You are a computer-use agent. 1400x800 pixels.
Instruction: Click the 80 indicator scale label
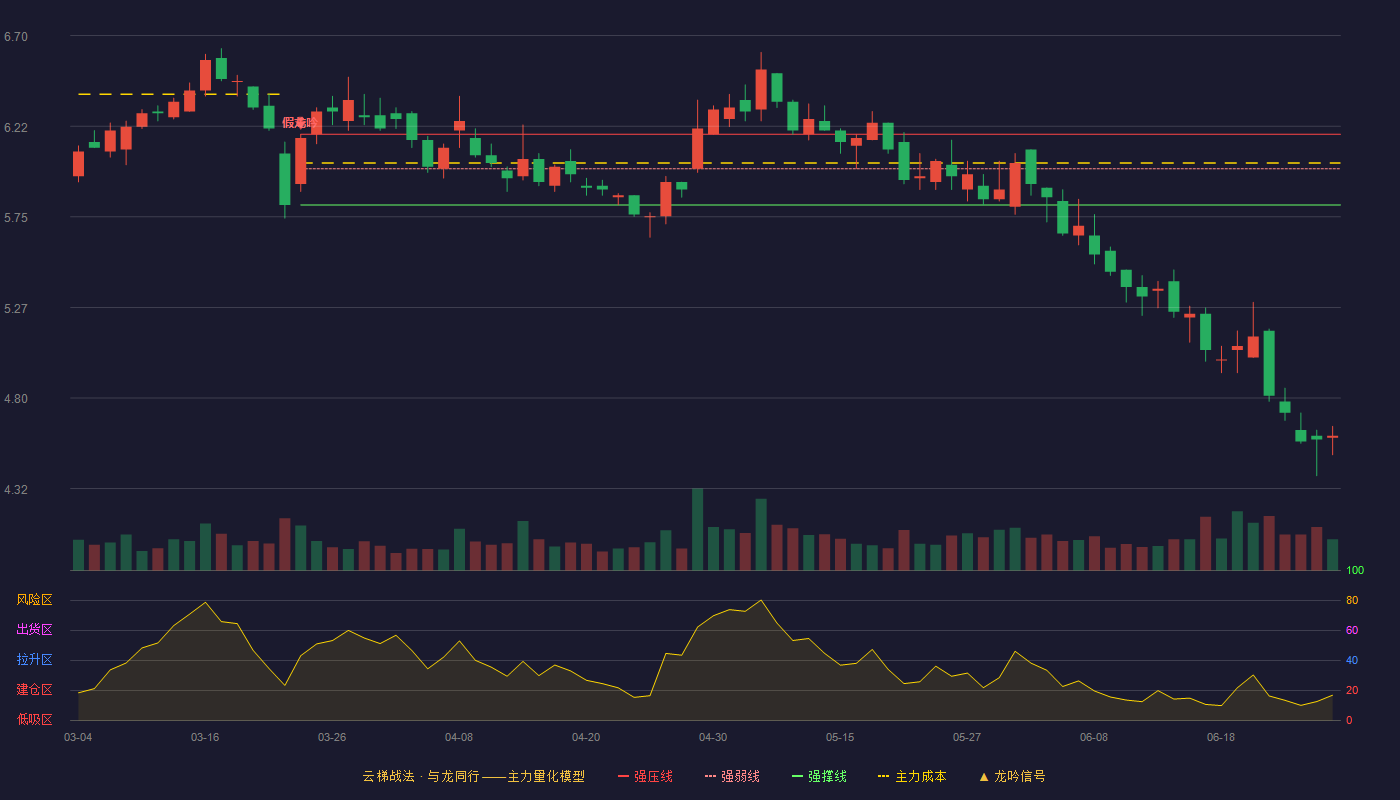coord(1352,600)
